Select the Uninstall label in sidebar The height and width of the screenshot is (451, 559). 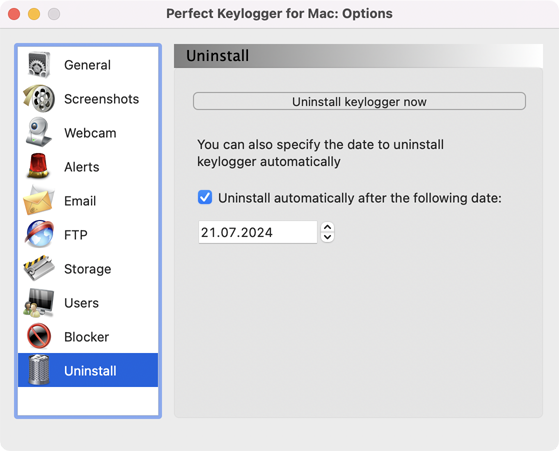(x=90, y=371)
